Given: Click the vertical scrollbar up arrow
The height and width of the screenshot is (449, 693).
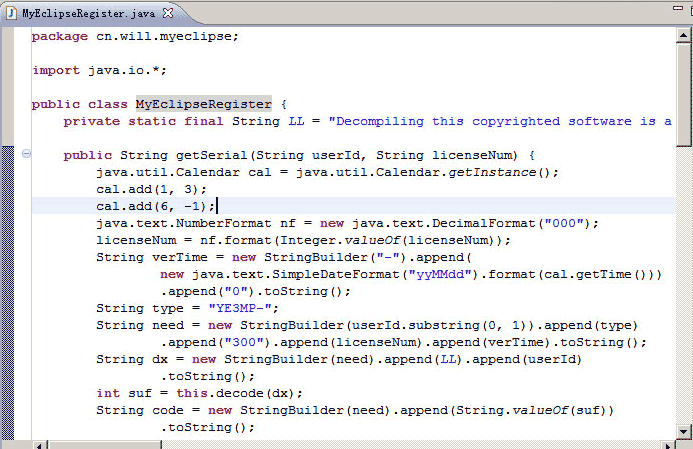Looking at the screenshot, I should 683,35.
